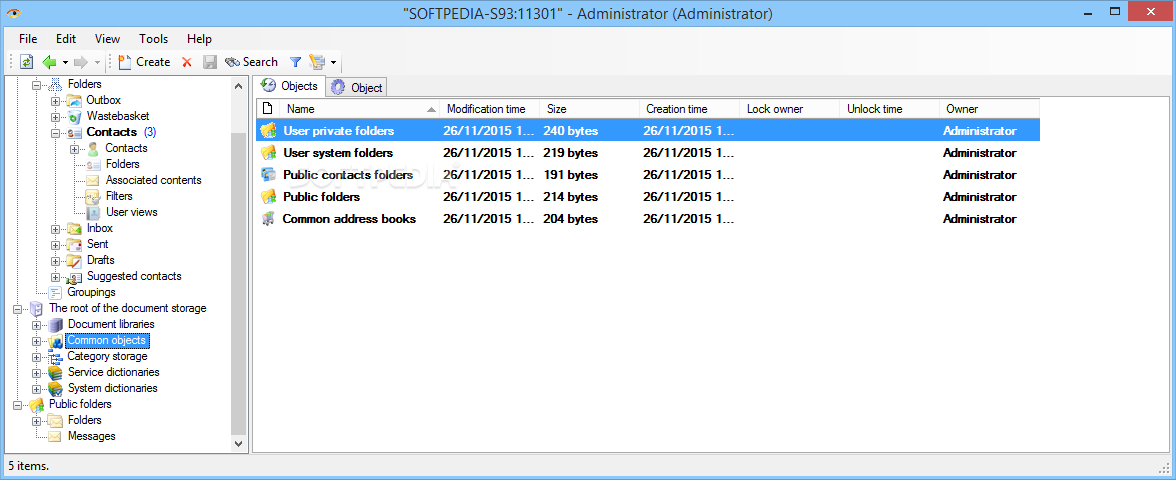1176x480 pixels.
Task: Select the Messages tree item
Action: (x=92, y=436)
